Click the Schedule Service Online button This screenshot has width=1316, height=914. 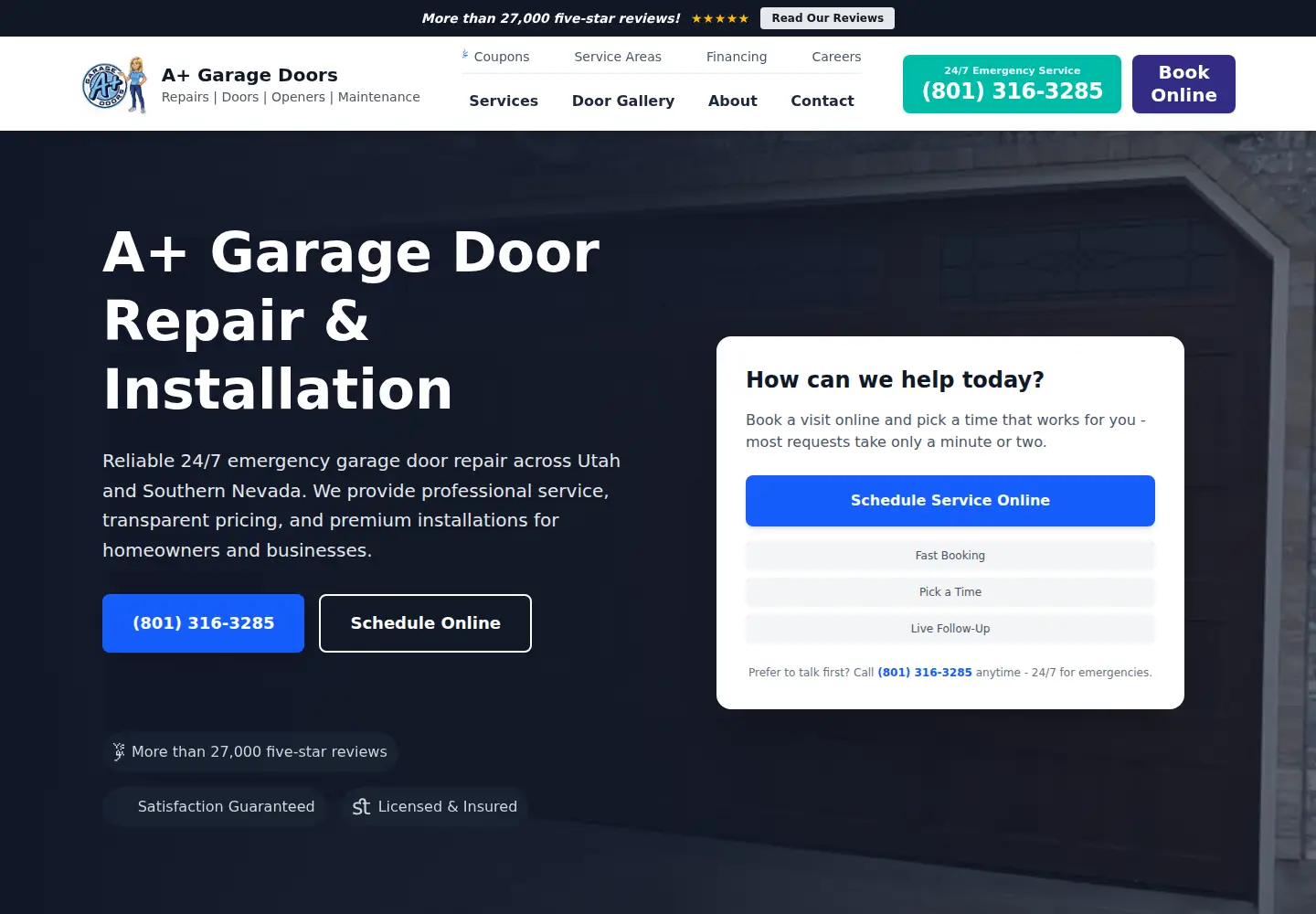[950, 501]
